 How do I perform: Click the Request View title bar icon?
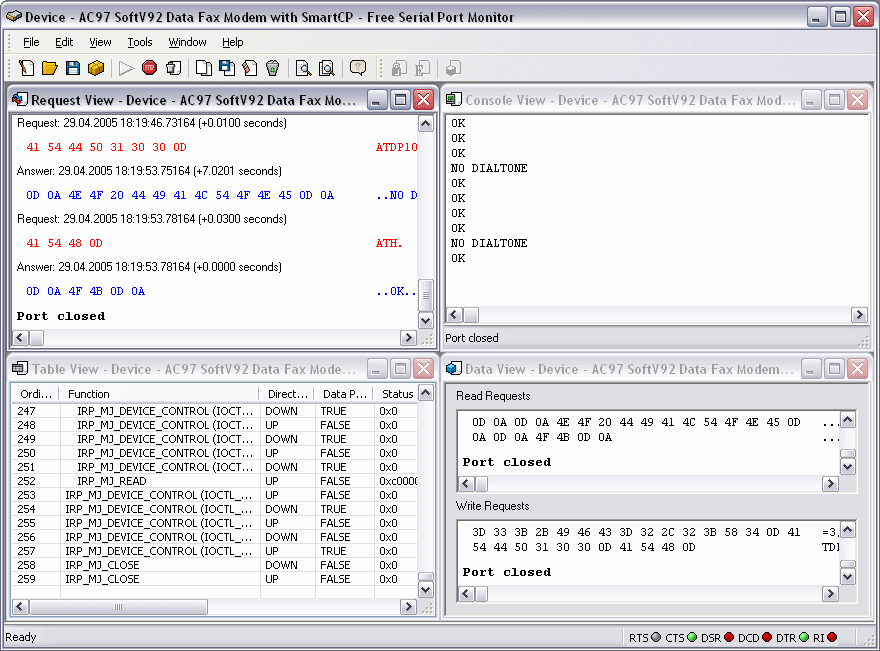click(x=19, y=100)
